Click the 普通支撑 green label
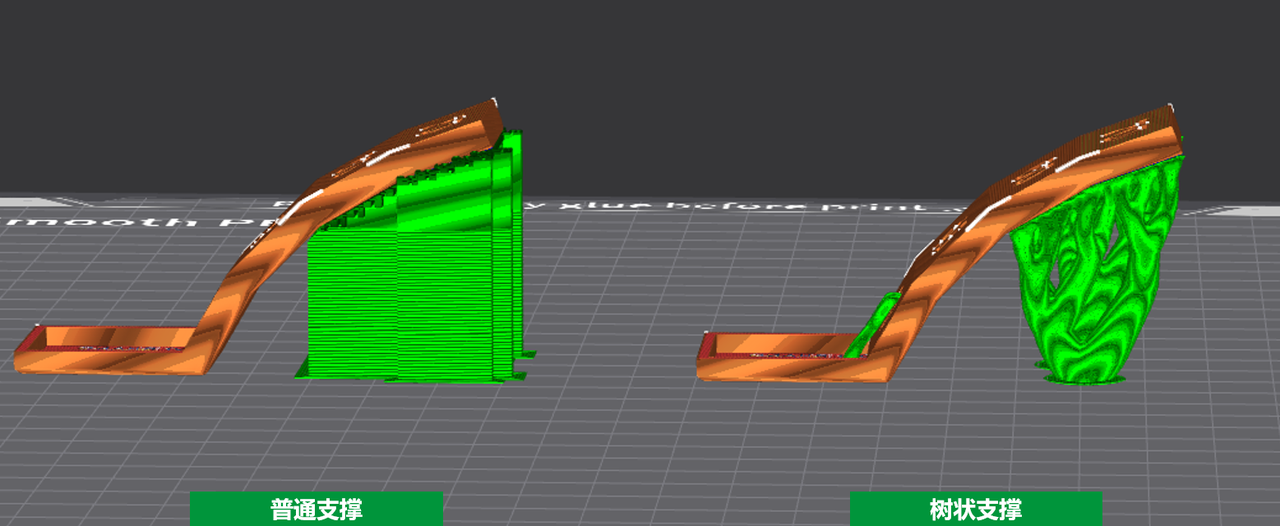The image size is (1280, 526). 316,509
